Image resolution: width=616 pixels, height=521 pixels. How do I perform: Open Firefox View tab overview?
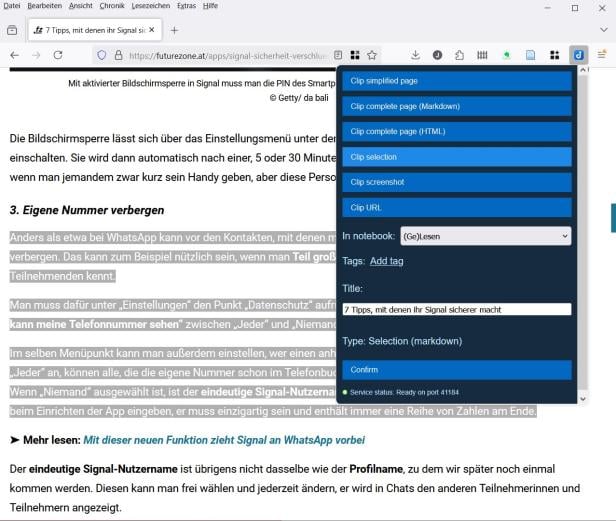click(x=12, y=30)
